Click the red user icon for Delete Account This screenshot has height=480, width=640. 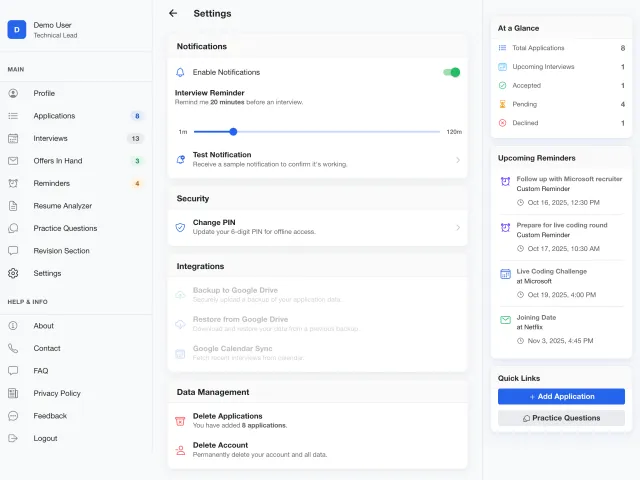click(180, 450)
